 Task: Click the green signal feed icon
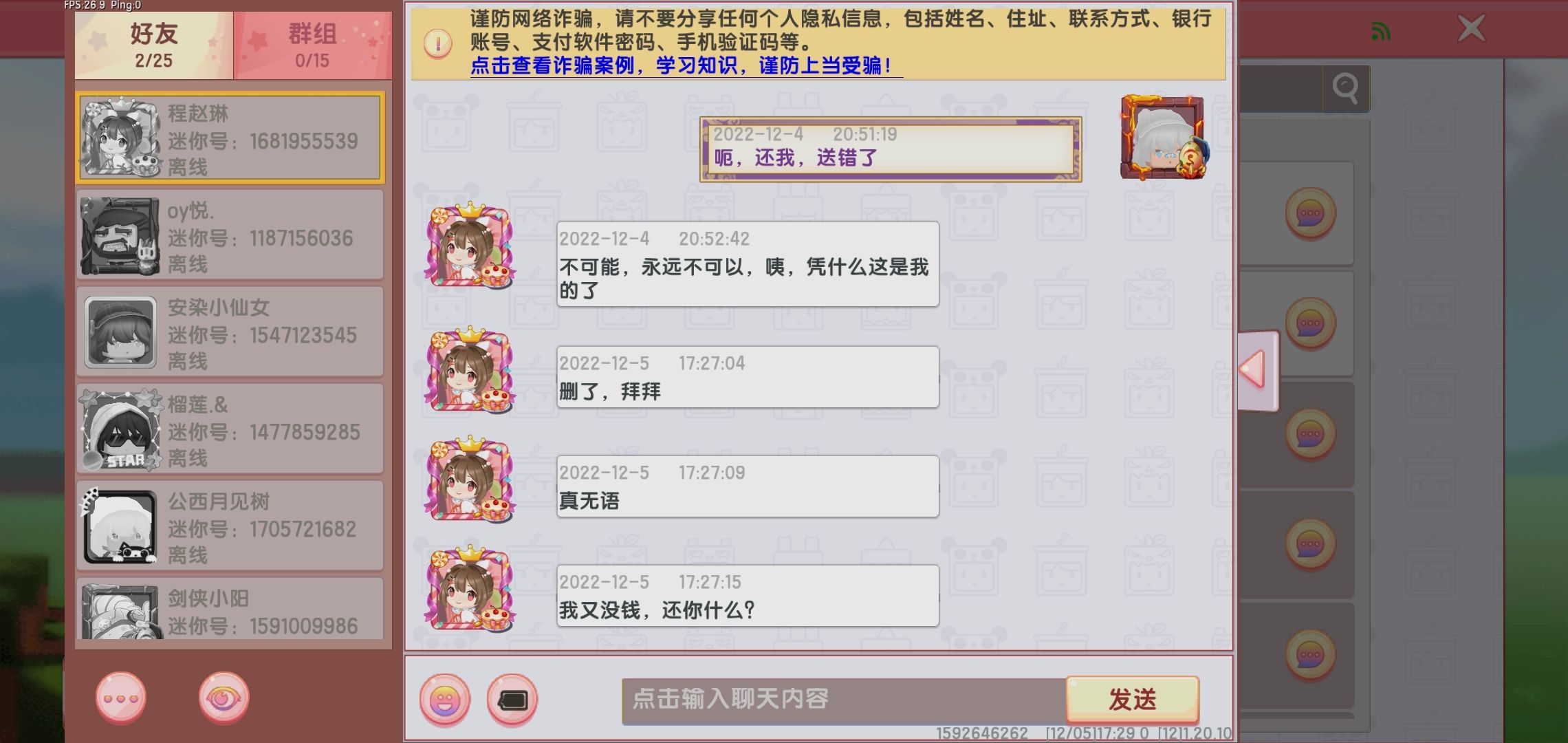pos(1380,31)
